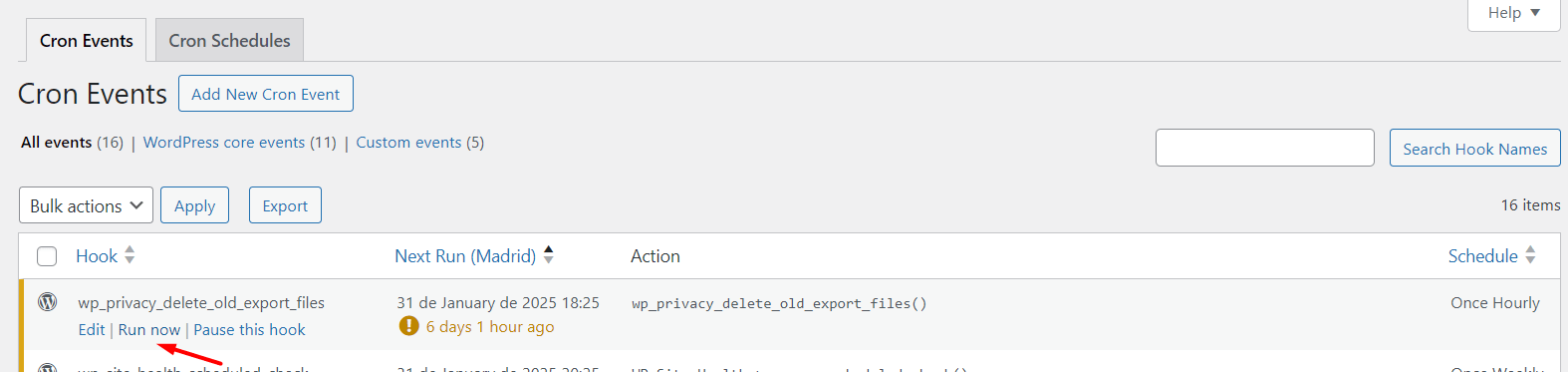Screen dimensions: 1568x372
Task: Click the Hook column sort arrows
Action: click(130, 255)
